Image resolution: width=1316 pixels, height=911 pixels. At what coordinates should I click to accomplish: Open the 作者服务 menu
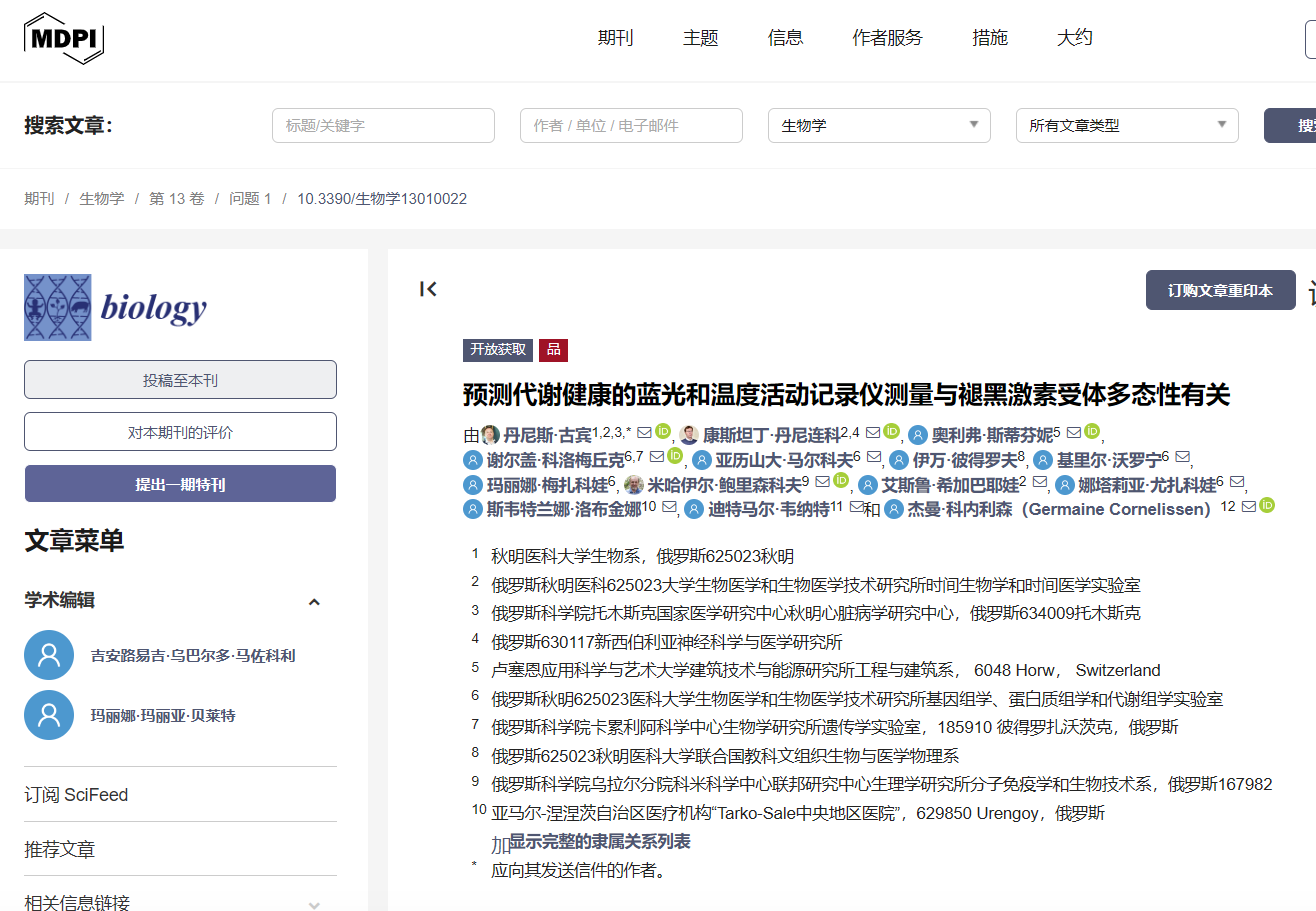tap(887, 38)
